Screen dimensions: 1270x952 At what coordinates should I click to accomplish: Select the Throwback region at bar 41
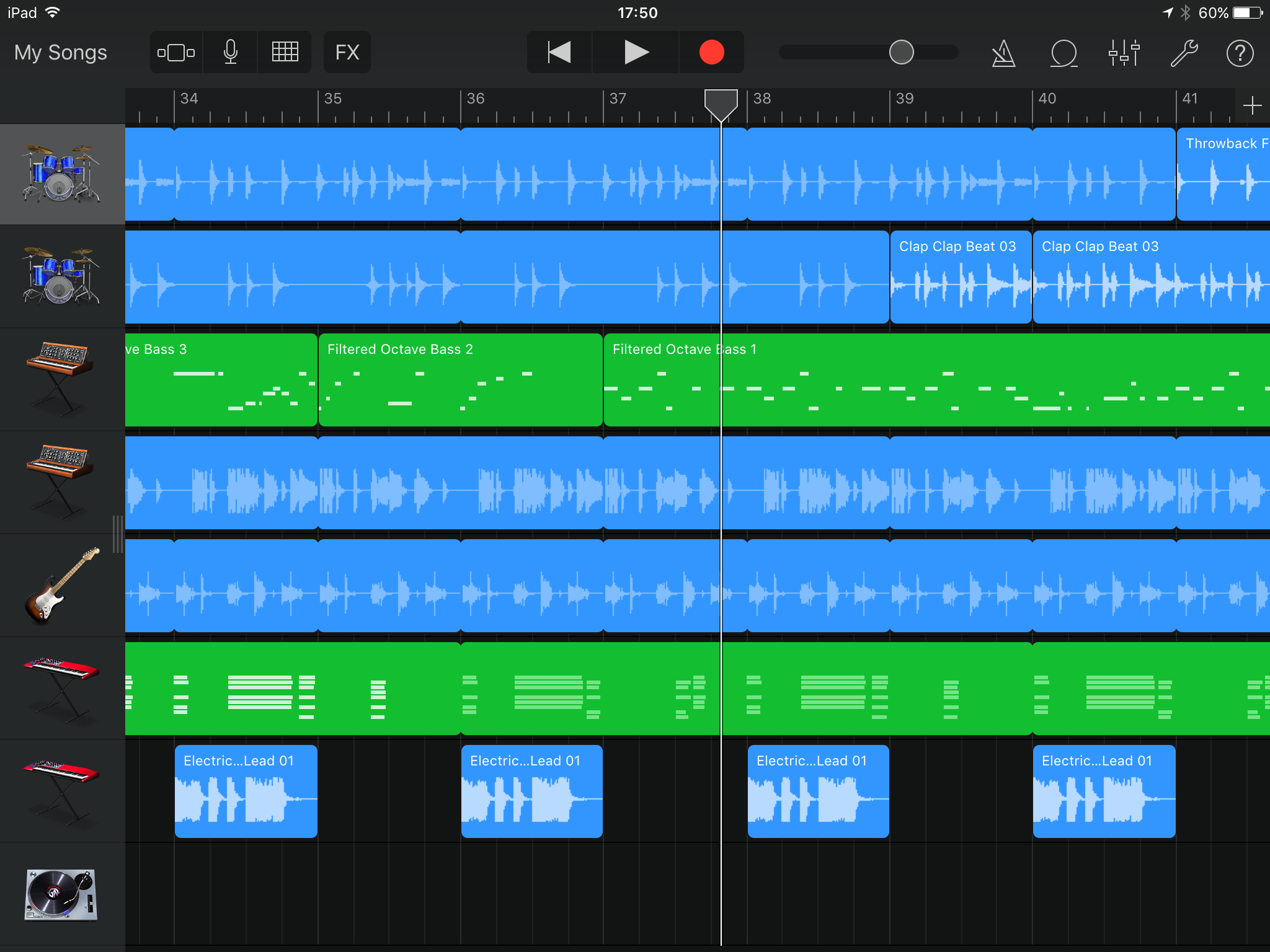click(x=1223, y=174)
